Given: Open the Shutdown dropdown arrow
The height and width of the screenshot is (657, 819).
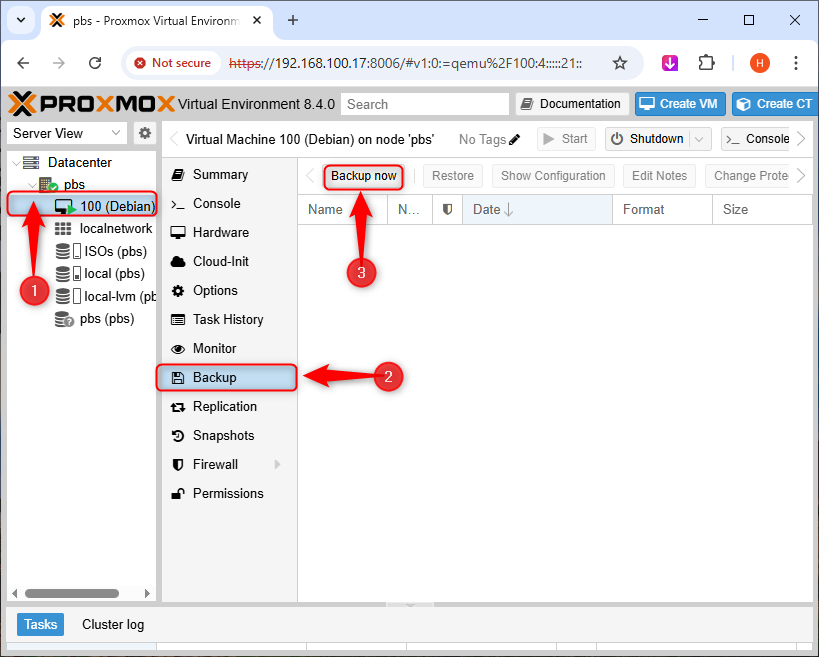Looking at the screenshot, I should pos(699,139).
